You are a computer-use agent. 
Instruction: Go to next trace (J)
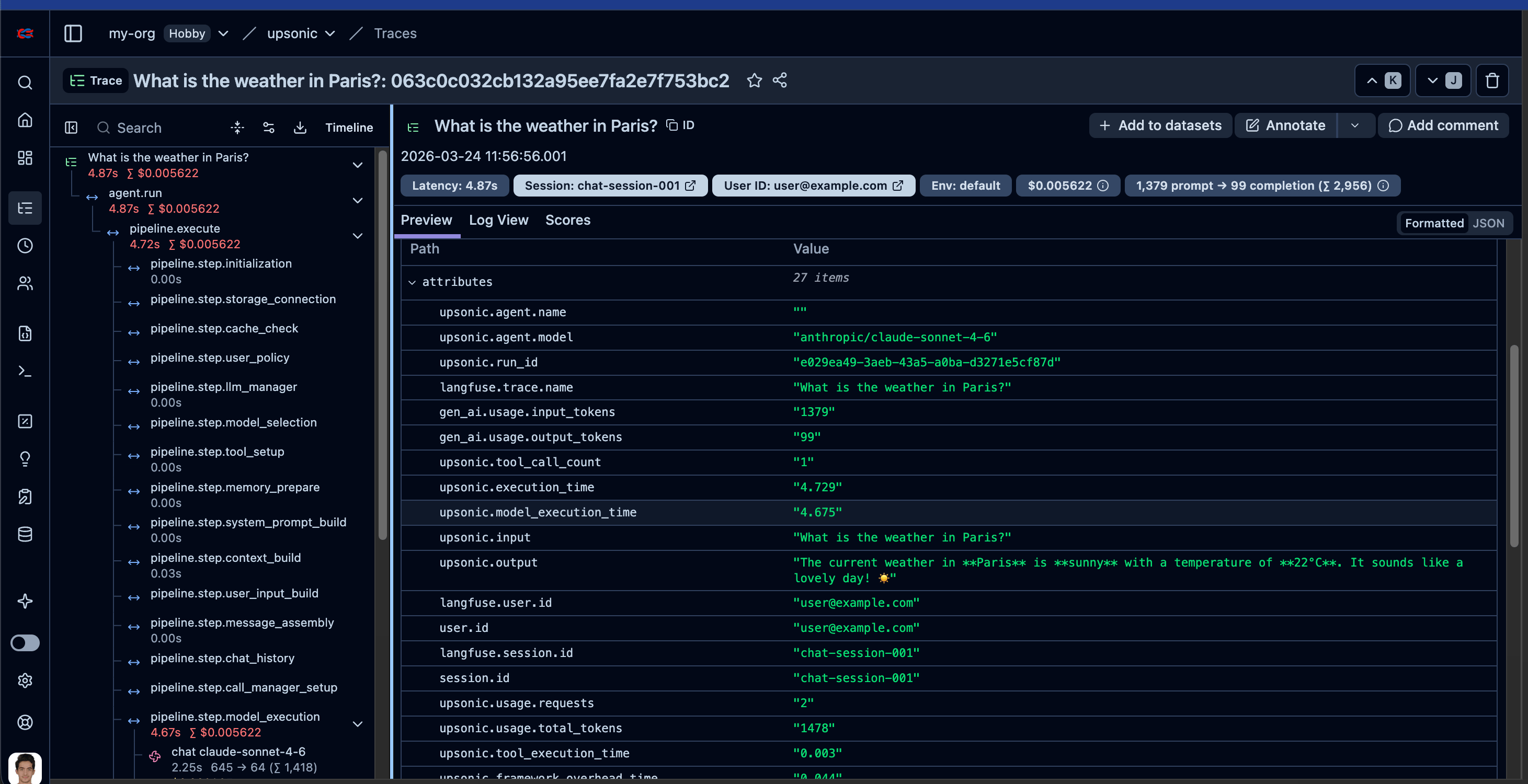1443,80
